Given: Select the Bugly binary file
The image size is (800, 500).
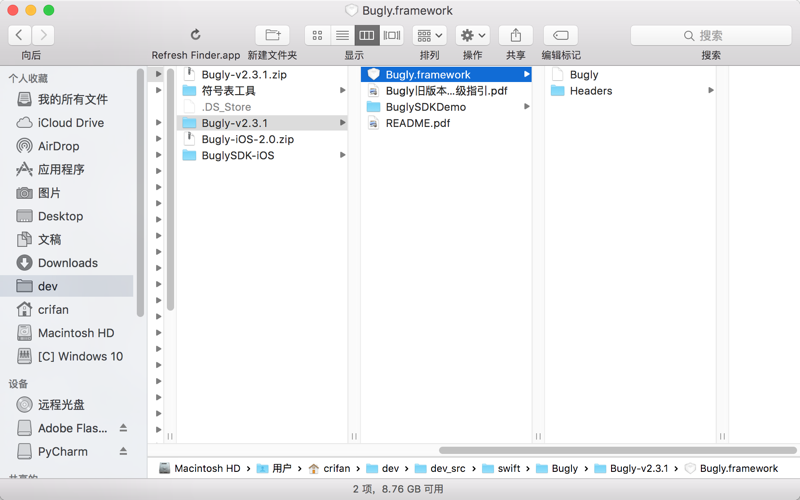Looking at the screenshot, I should tap(630, 74).
